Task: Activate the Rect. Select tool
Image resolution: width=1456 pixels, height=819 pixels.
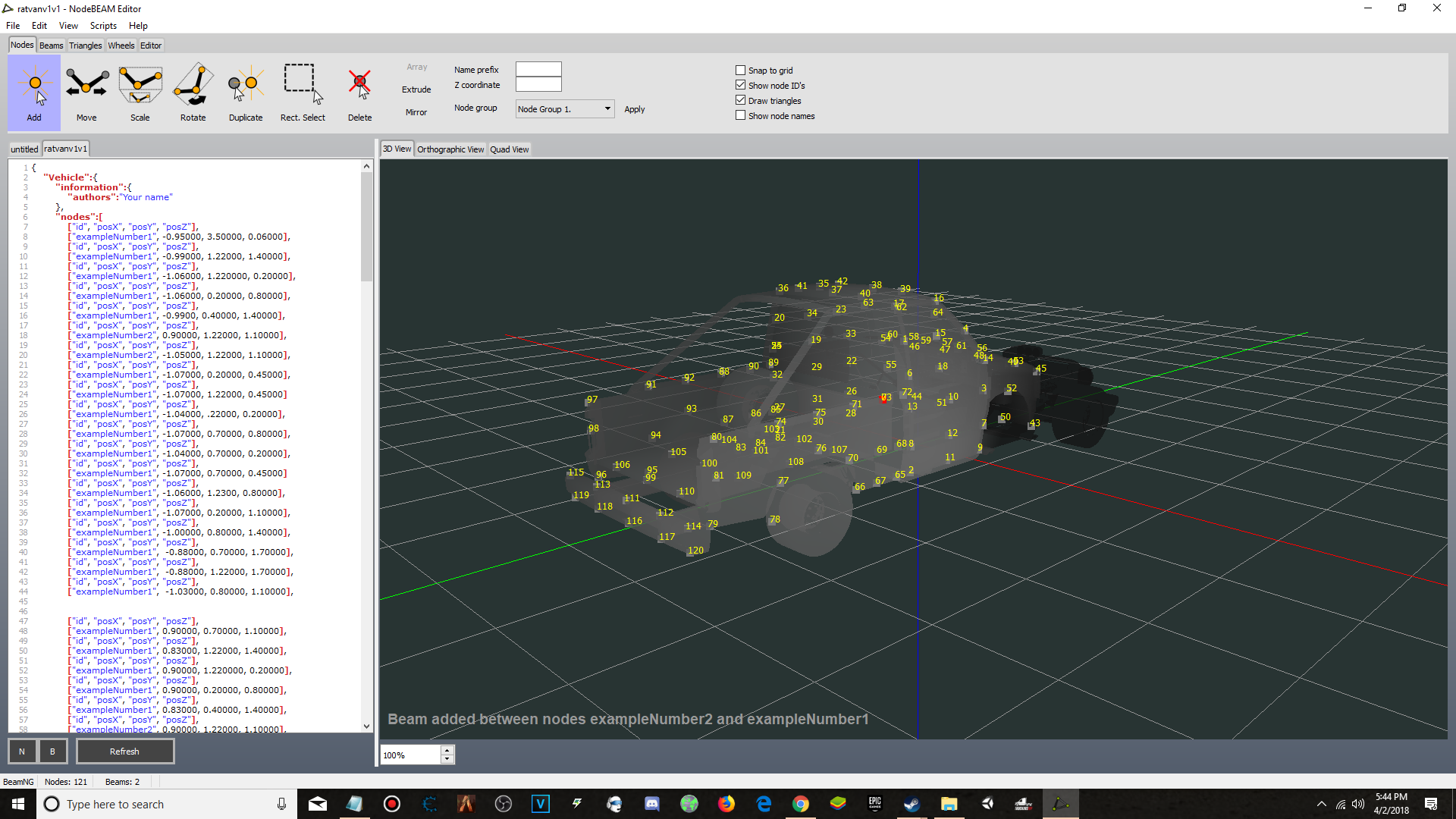Action: pos(303,92)
